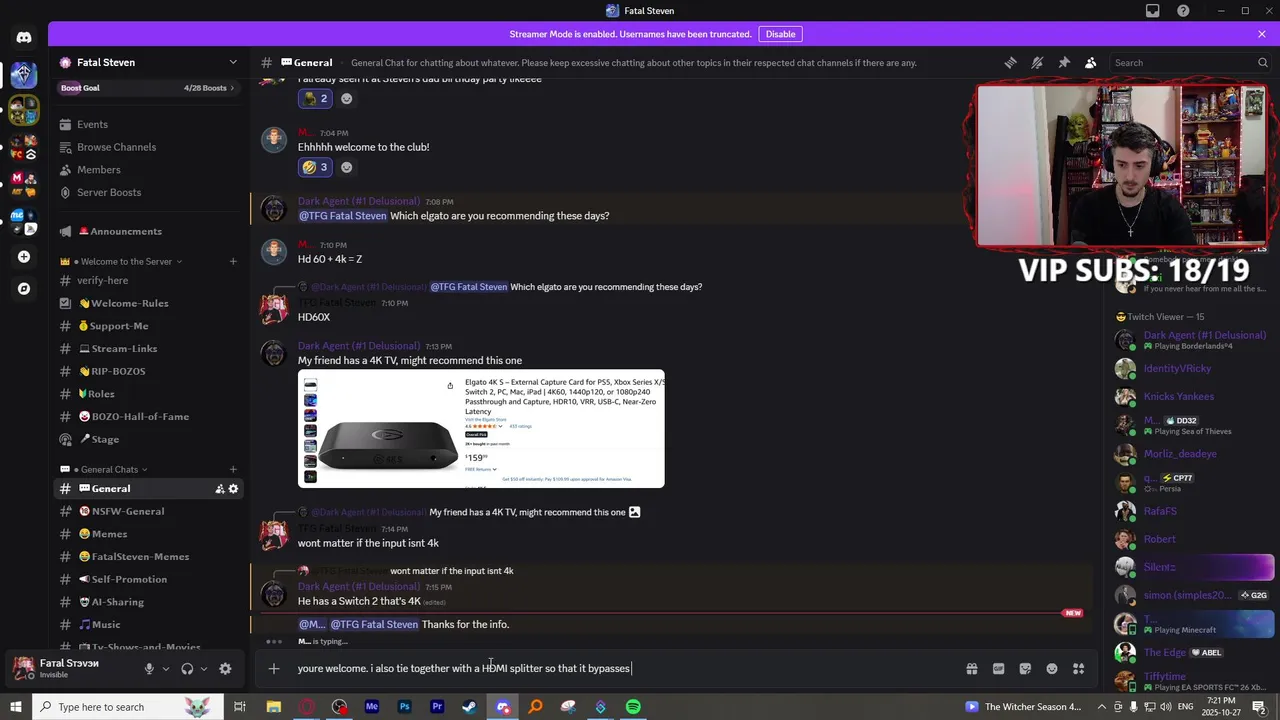Click the Windows taskbar search box
The height and width of the screenshot is (720, 1280).
click(x=128, y=707)
